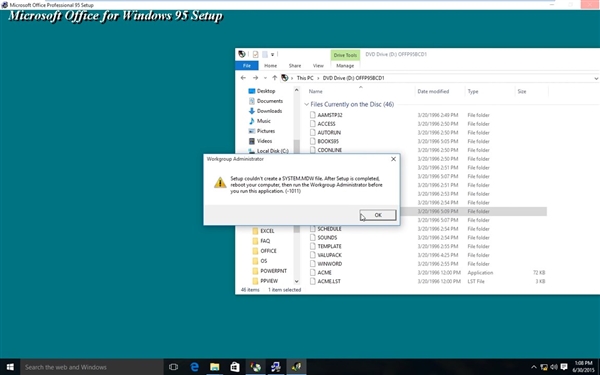Viewport: 600px width, 375px height.
Task: Click navigation pane scrollbar down arrow
Action: (297, 281)
